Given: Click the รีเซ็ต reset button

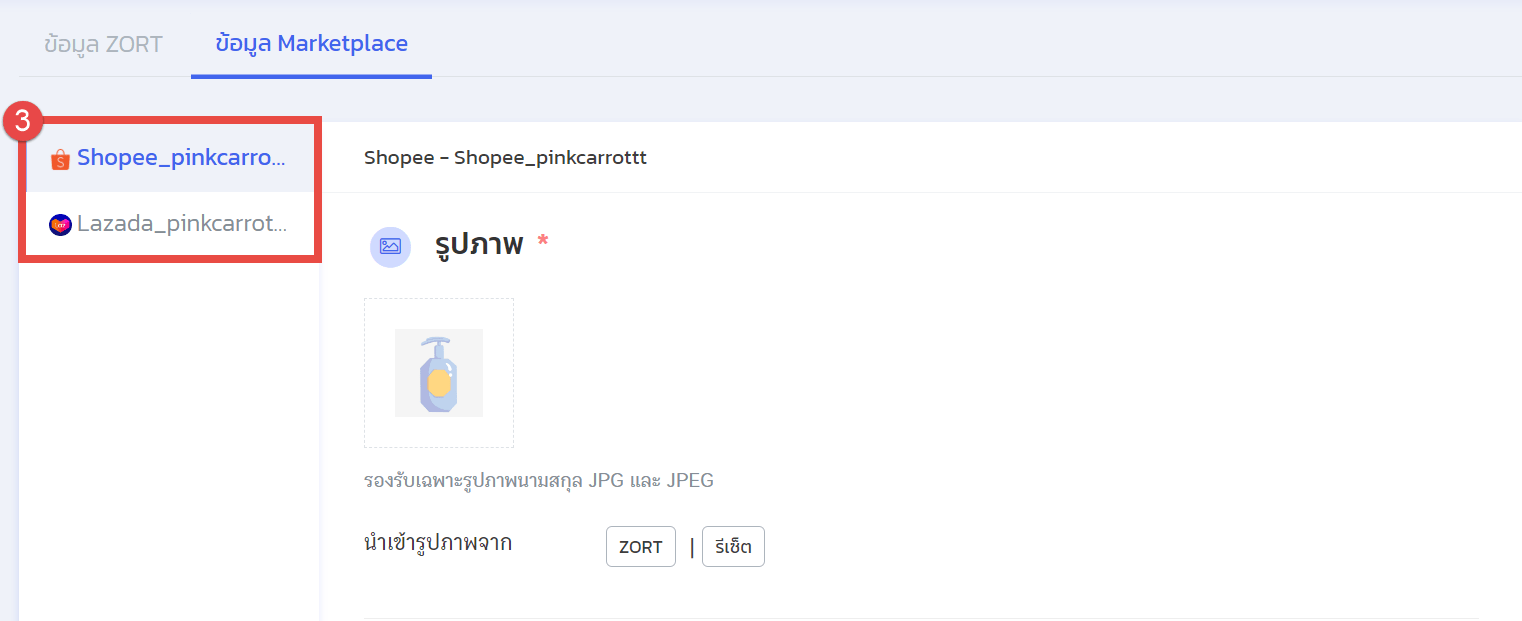Looking at the screenshot, I should click(733, 547).
